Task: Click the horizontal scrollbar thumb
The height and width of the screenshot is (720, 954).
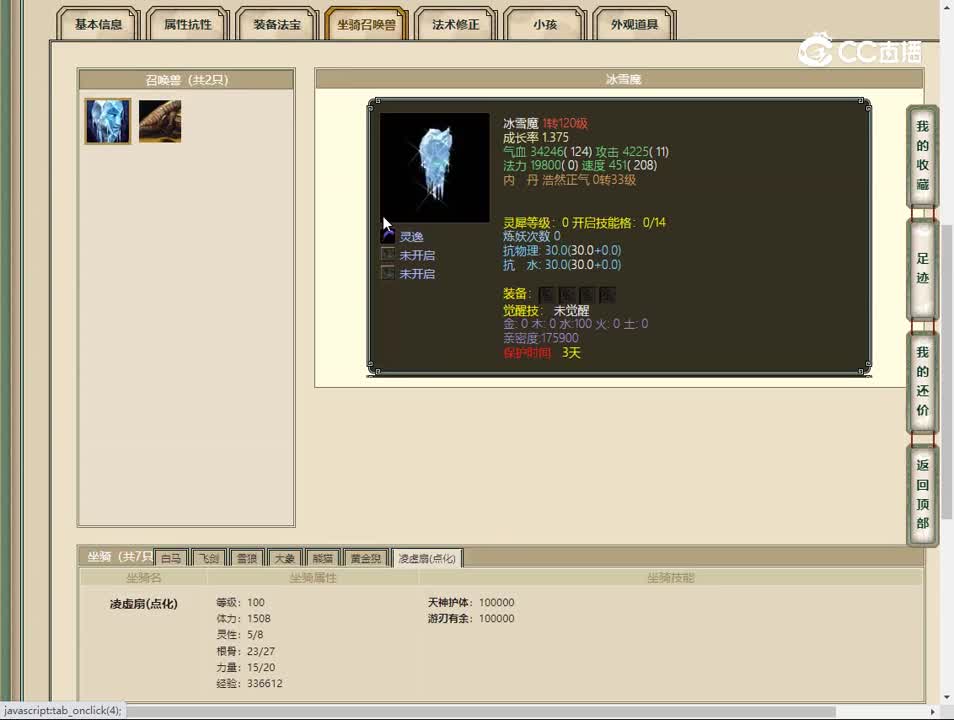Action: [x=481, y=711]
